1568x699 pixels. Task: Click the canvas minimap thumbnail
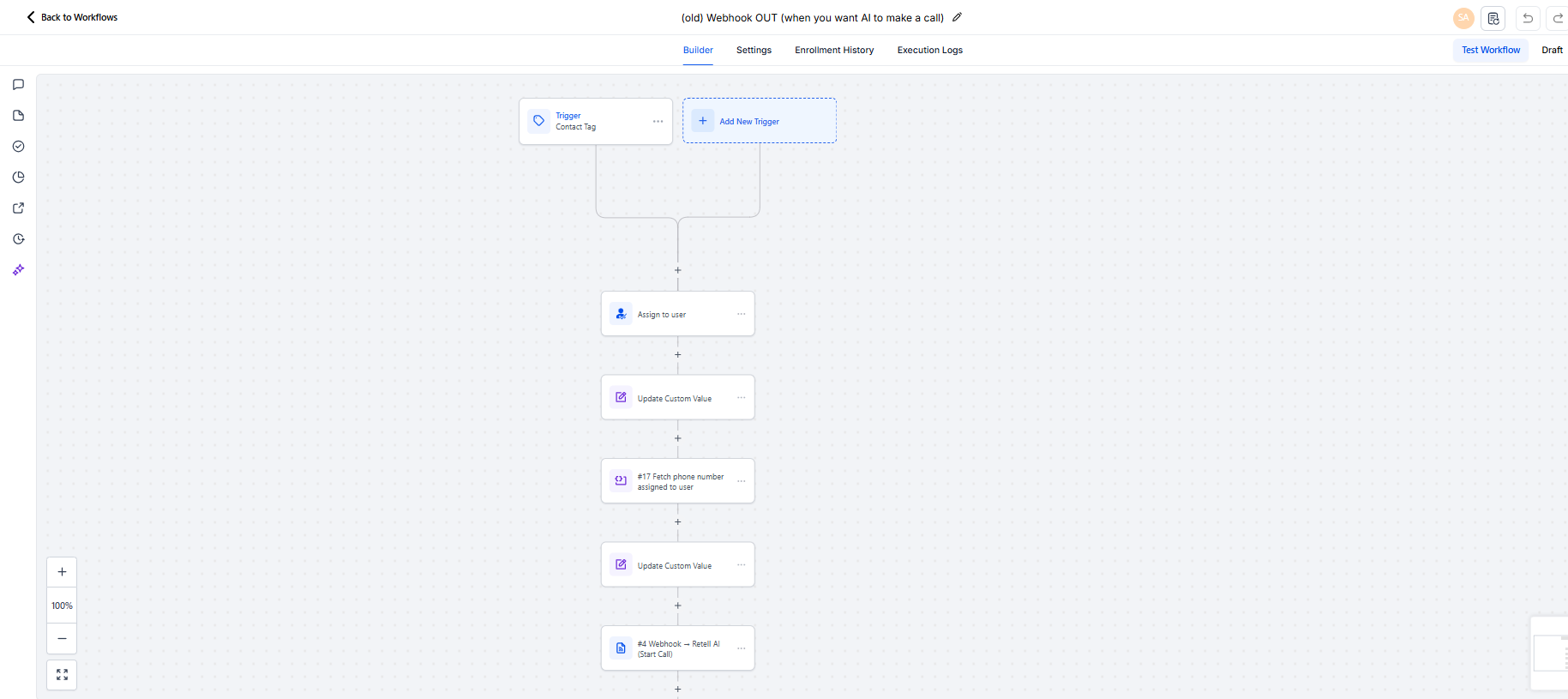click(x=1550, y=654)
